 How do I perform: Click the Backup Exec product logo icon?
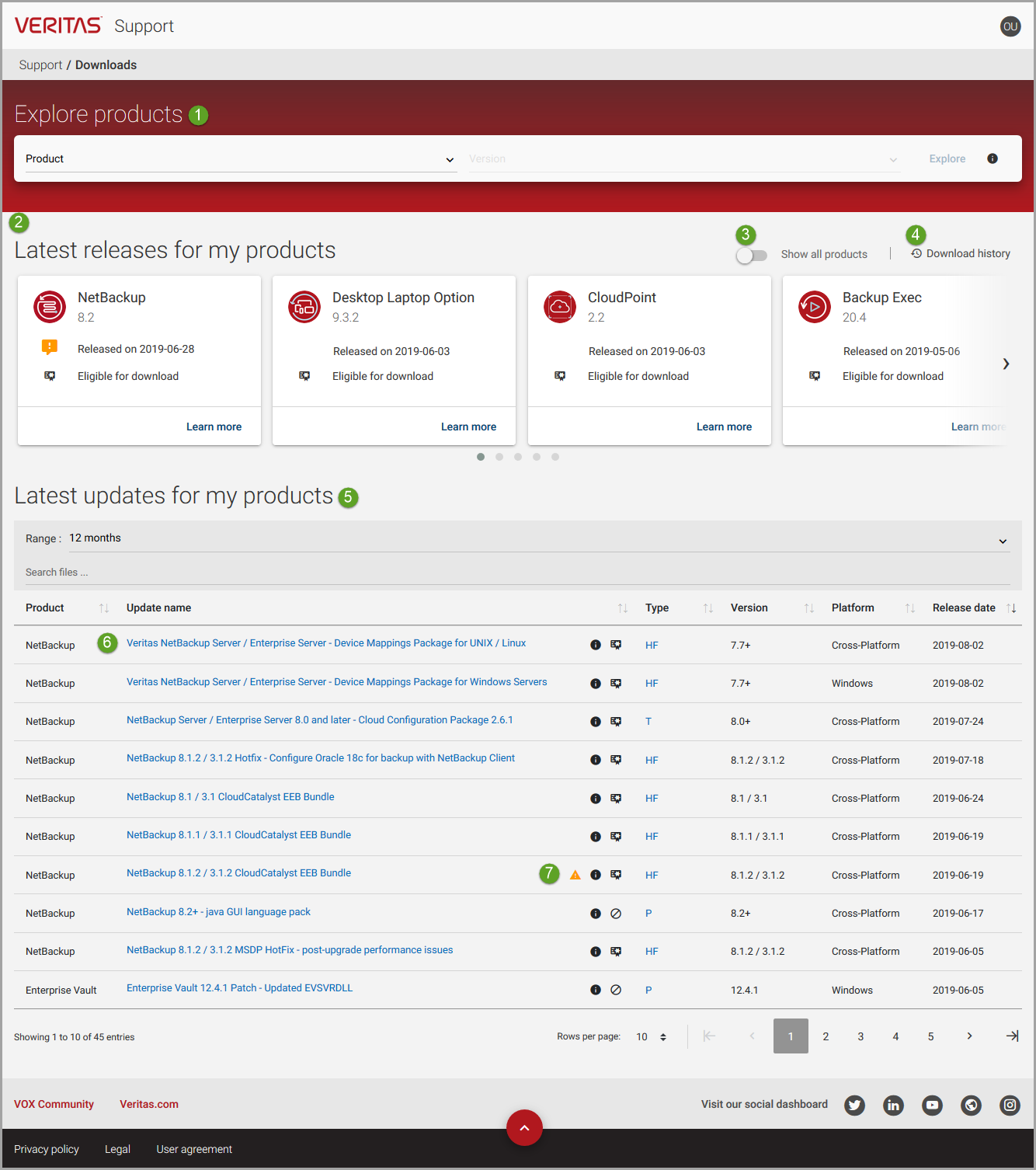coord(815,307)
